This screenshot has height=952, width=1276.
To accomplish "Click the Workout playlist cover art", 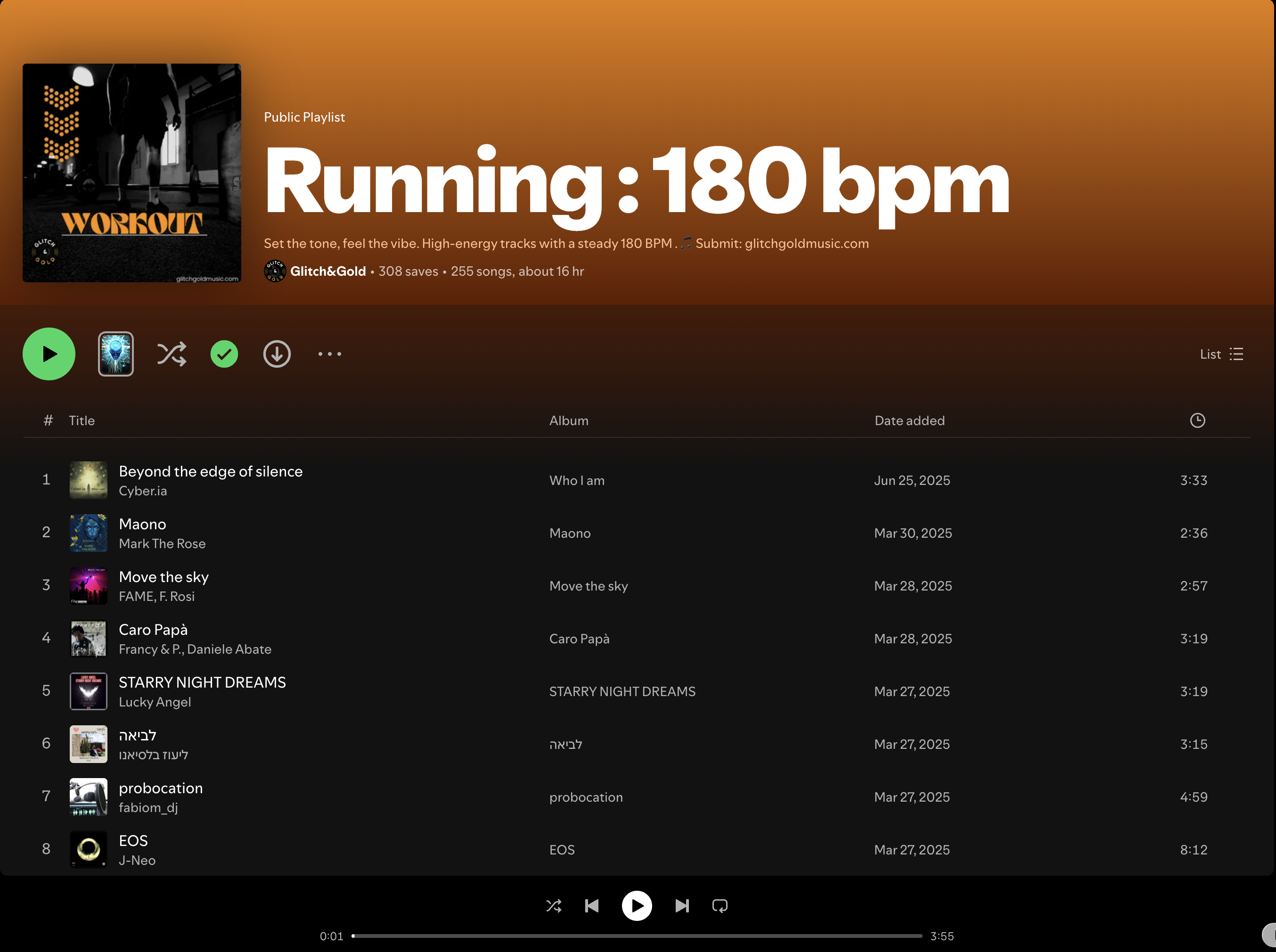I will pos(132,173).
